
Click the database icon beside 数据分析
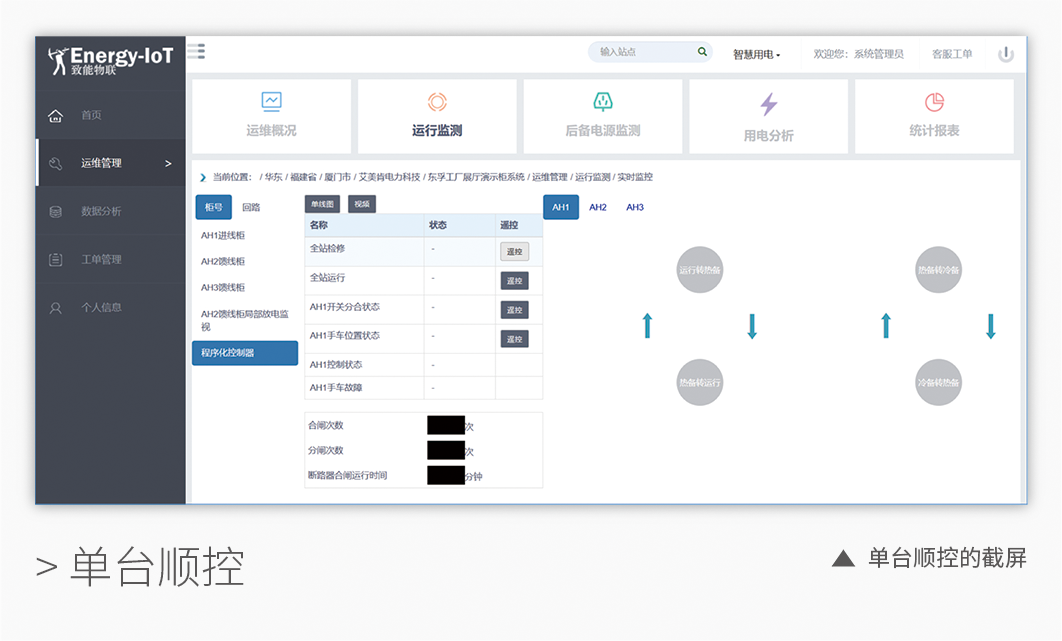click(56, 212)
